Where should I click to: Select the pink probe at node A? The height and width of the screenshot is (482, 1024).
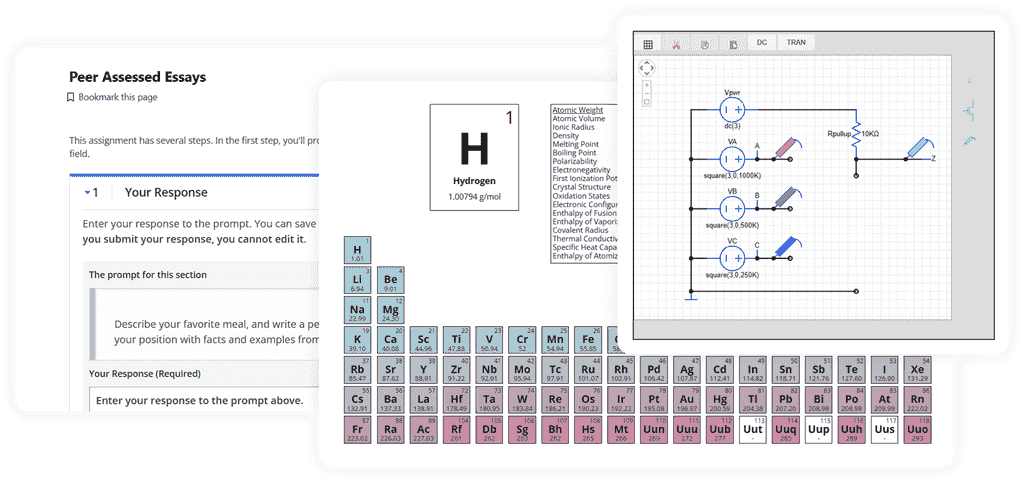point(786,148)
